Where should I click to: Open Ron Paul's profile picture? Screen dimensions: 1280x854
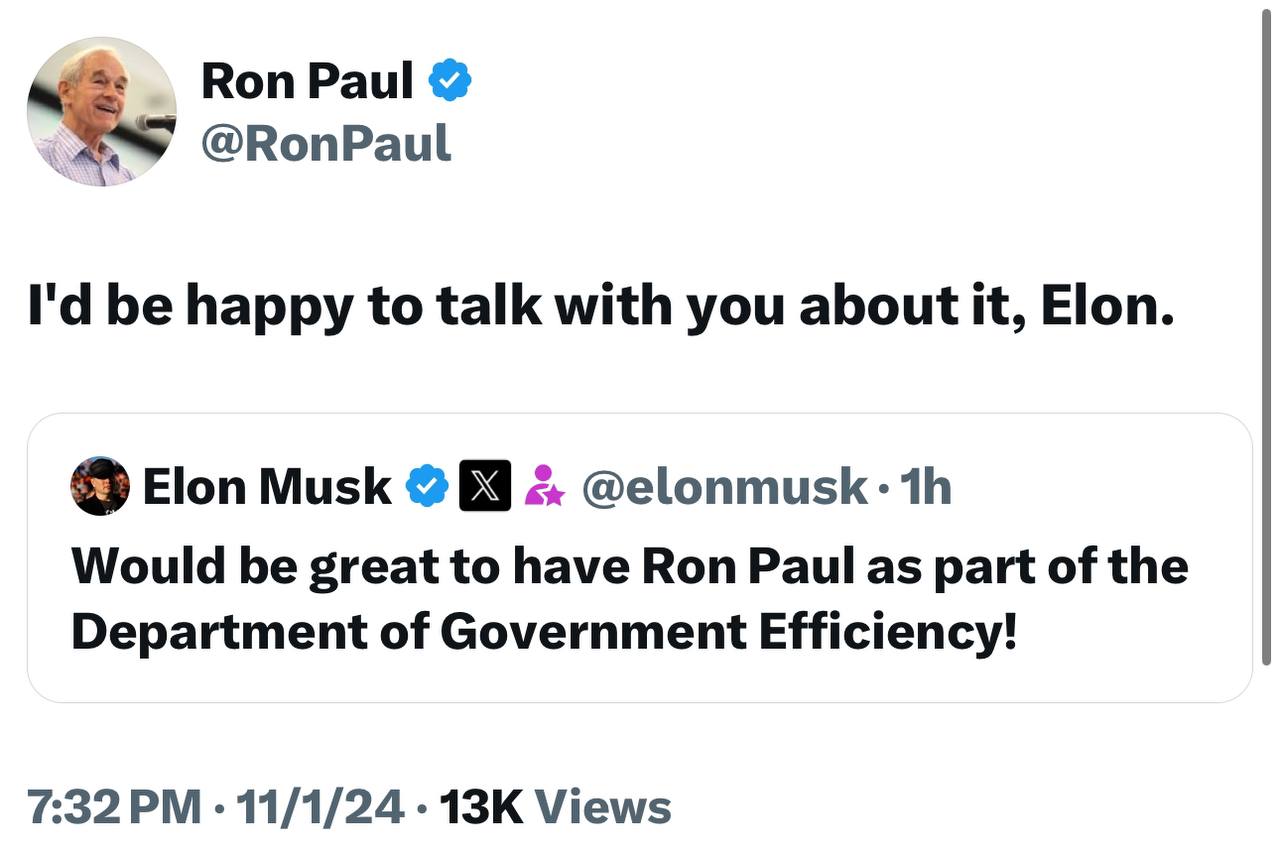[x=102, y=111]
